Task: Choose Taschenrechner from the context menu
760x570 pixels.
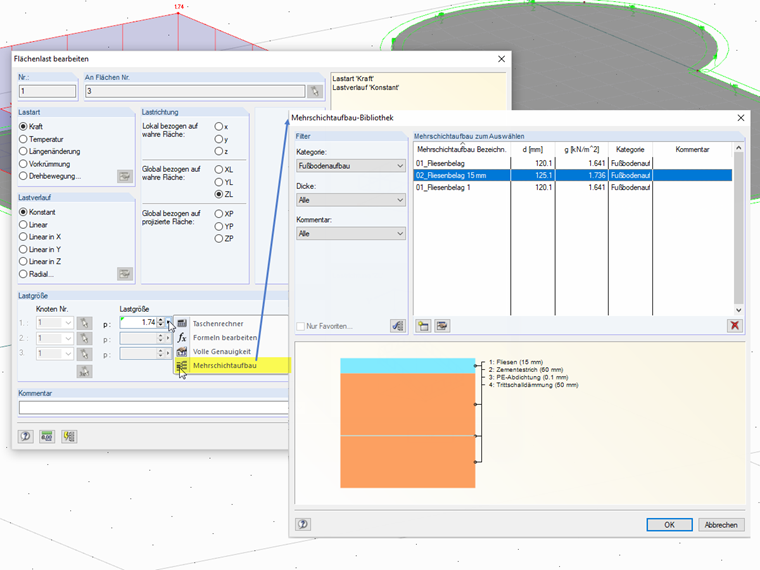Action: coord(218,323)
